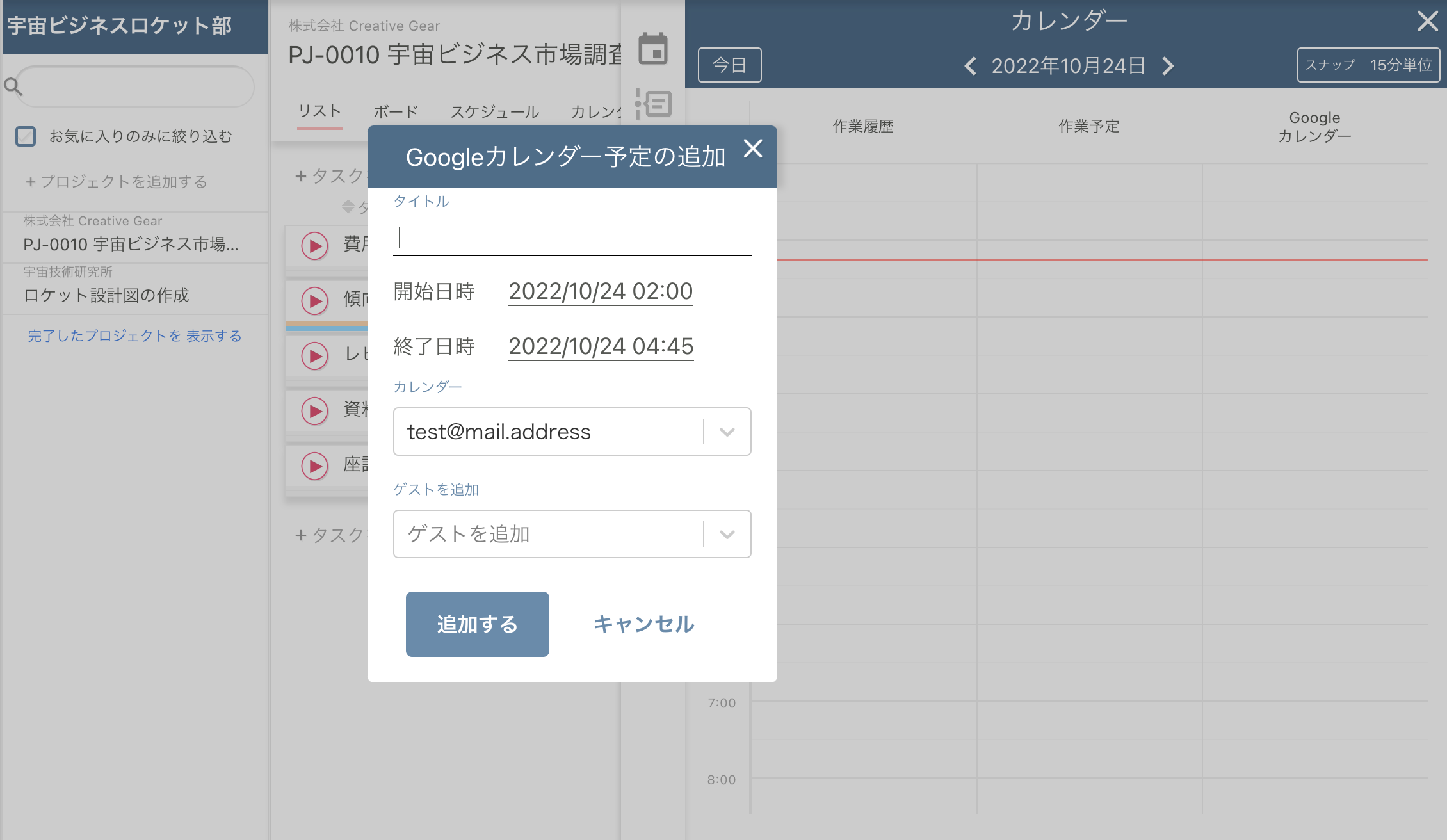Screen dimensions: 1447x840
Task: Open the ゲストを追加 guest dropdown
Action: point(727,534)
